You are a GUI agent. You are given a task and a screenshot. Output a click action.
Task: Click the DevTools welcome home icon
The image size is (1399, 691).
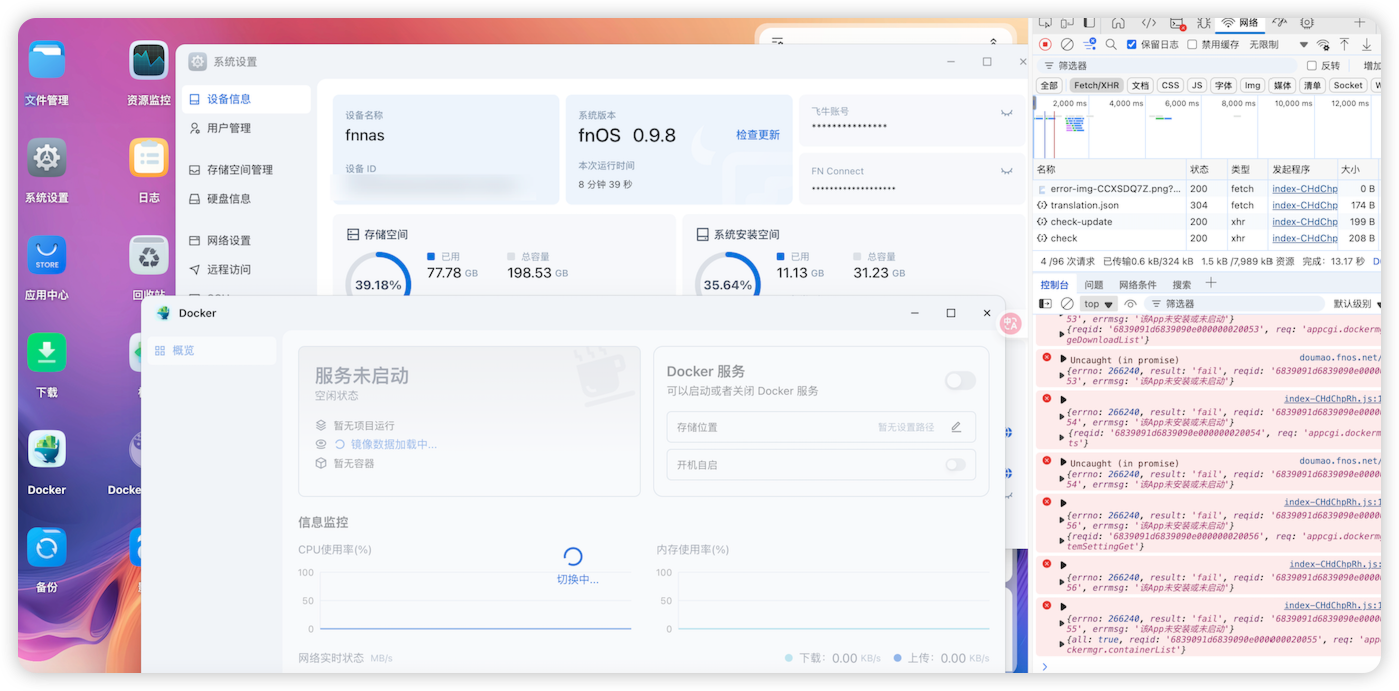(x=1118, y=23)
